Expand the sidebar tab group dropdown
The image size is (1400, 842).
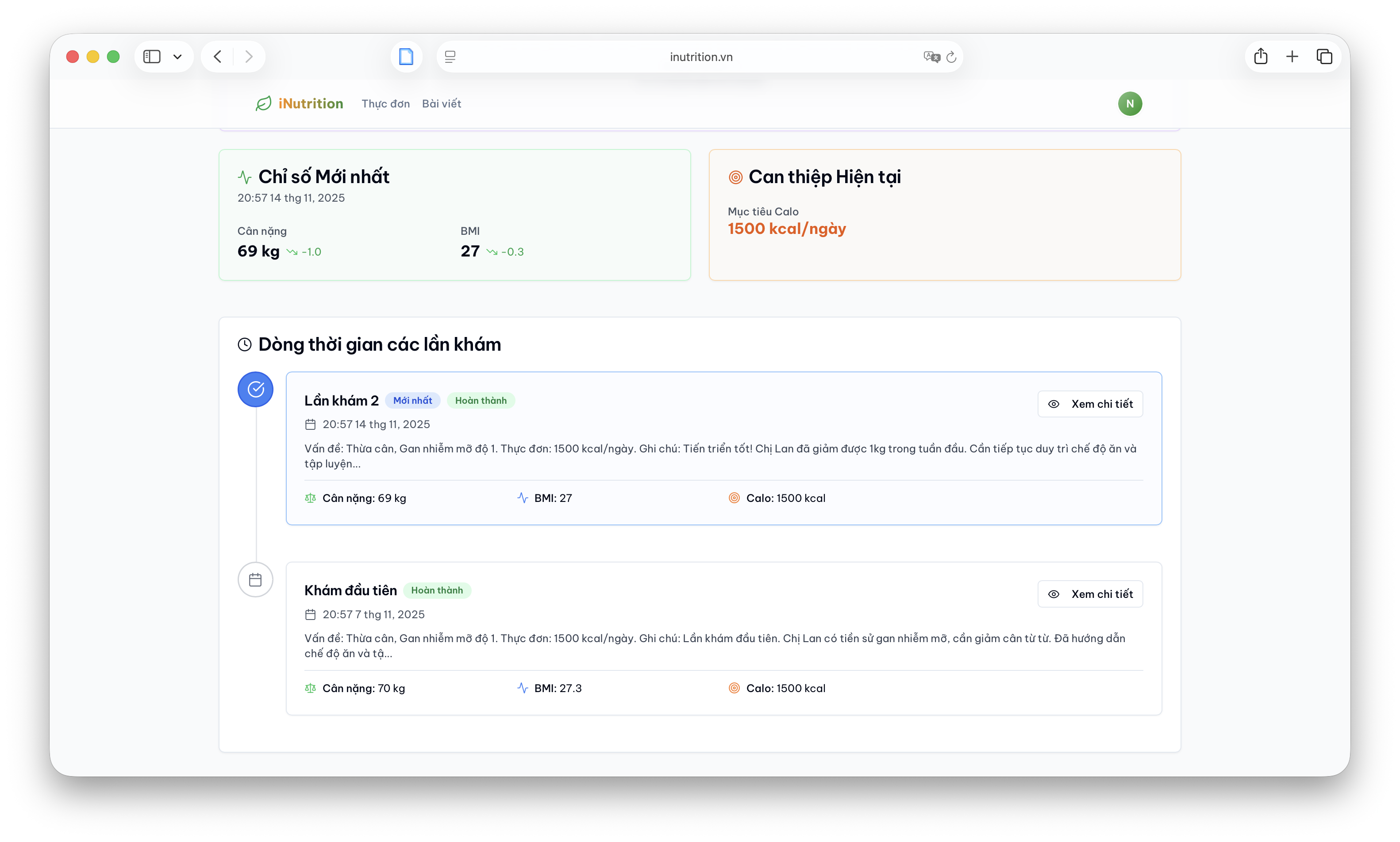pyautogui.click(x=178, y=57)
